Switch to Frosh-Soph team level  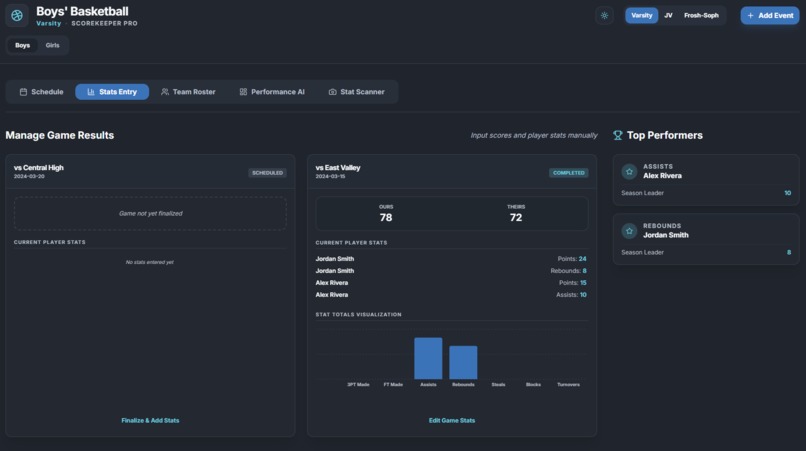(701, 15)
